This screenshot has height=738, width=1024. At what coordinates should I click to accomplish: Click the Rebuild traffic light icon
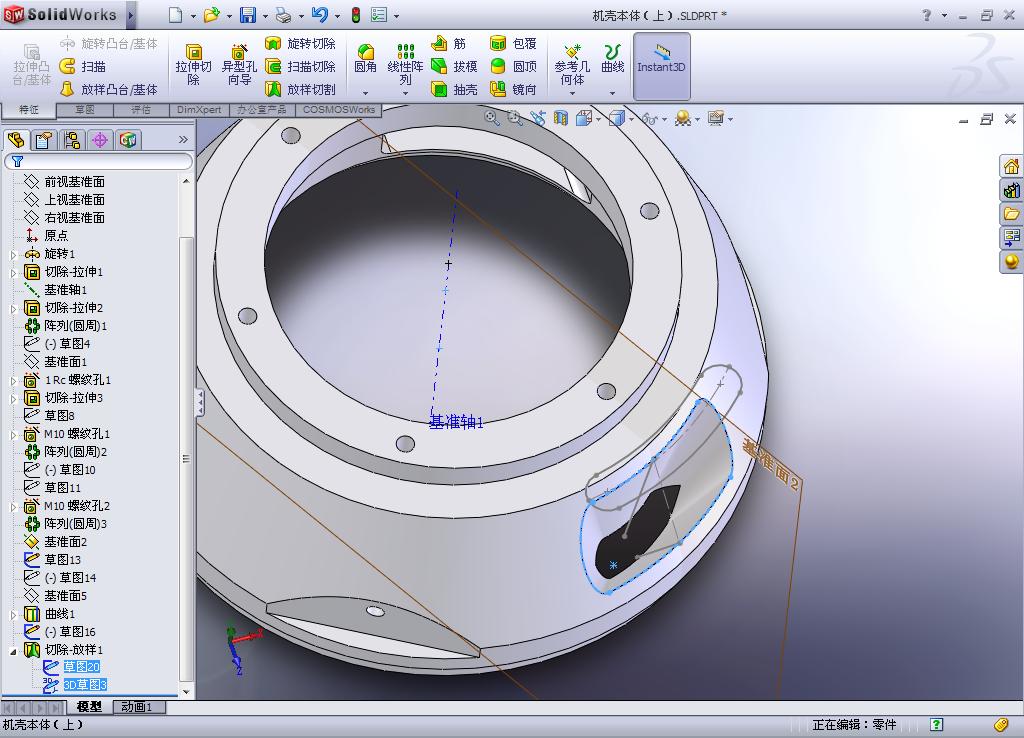point(356,15)
